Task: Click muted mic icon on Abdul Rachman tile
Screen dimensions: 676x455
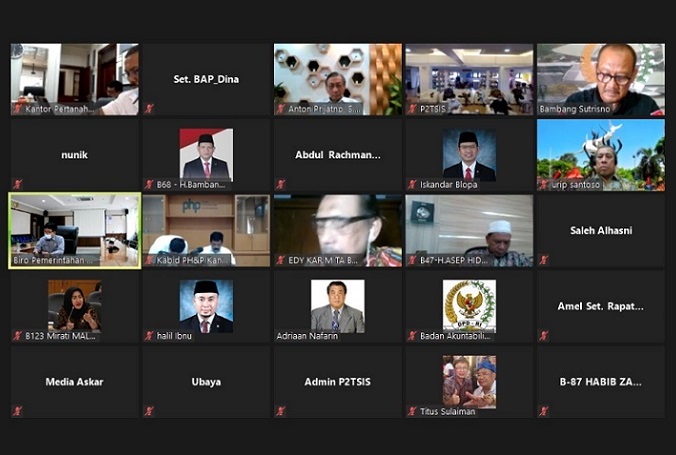Action: (x=281, y=185)
